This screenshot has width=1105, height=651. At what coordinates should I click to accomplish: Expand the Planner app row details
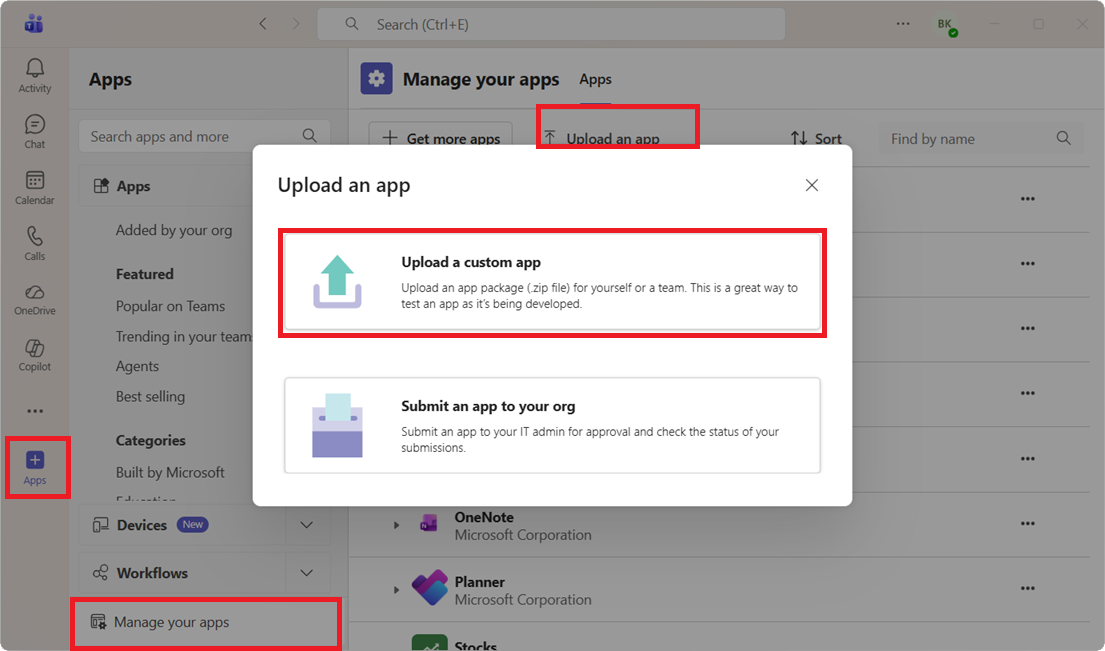(x=395, y=588)
